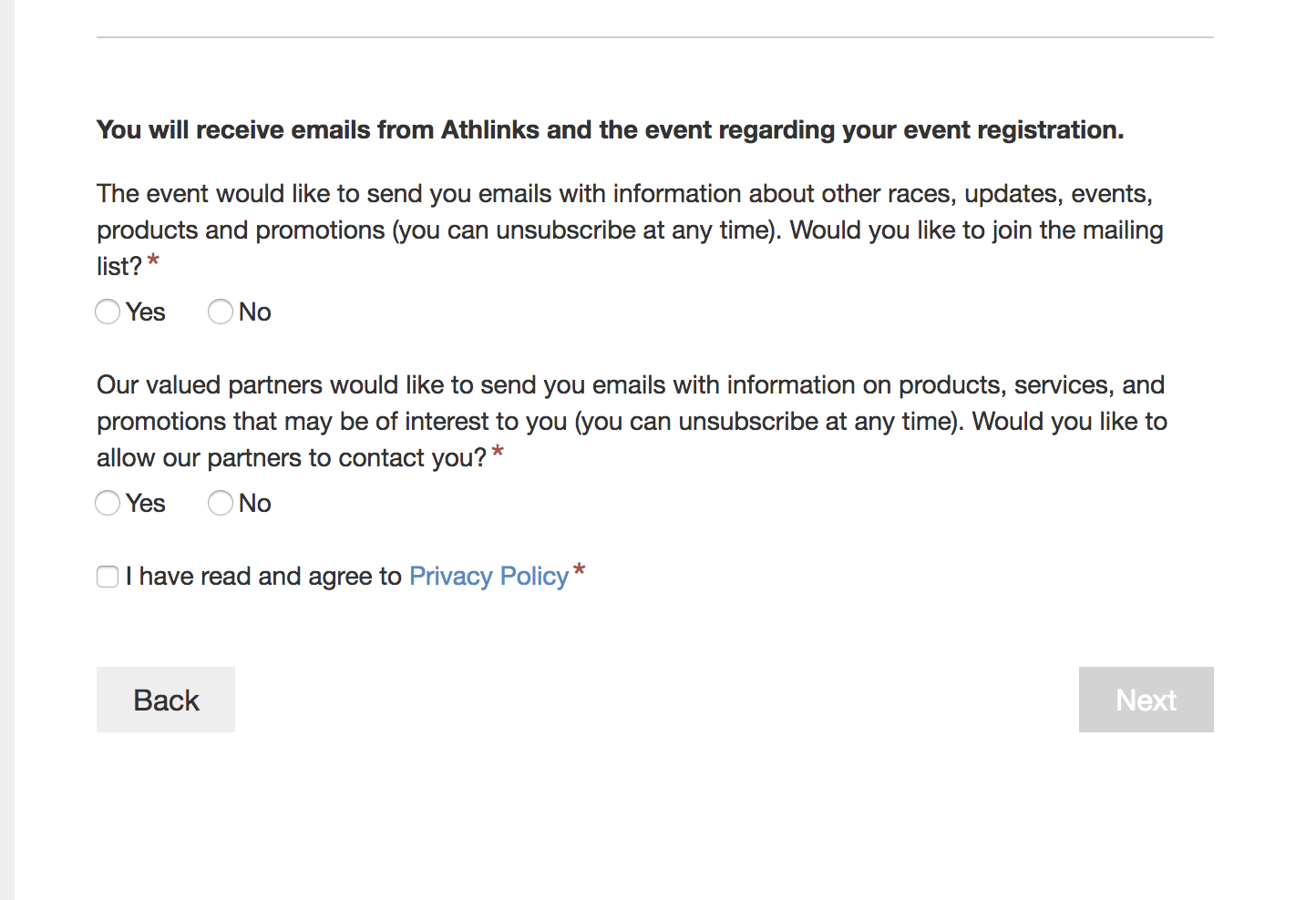1316x900 pixels.
Task: Select No for the mailing list question
Action: pyautogui.click(x=221, y=312)
